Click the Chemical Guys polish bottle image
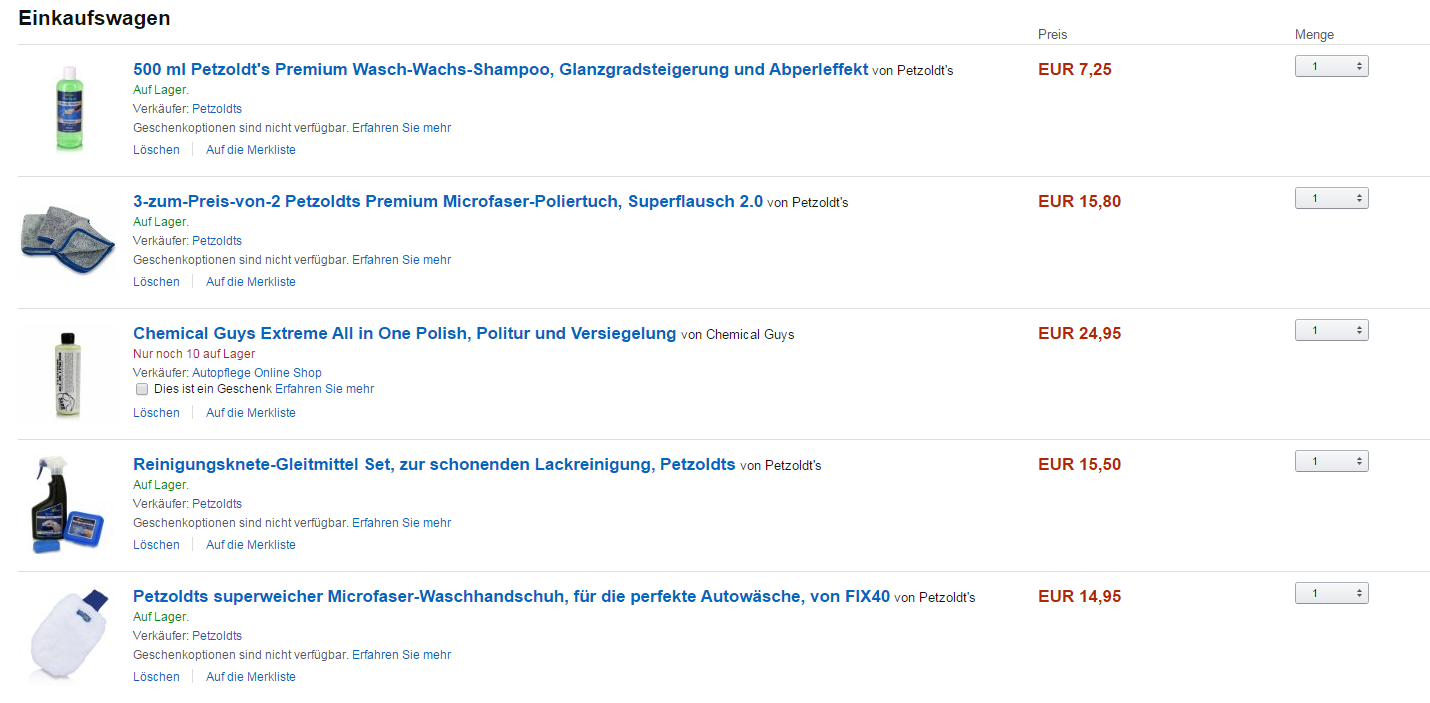1430x703 pixels. (x=67, y=373)
